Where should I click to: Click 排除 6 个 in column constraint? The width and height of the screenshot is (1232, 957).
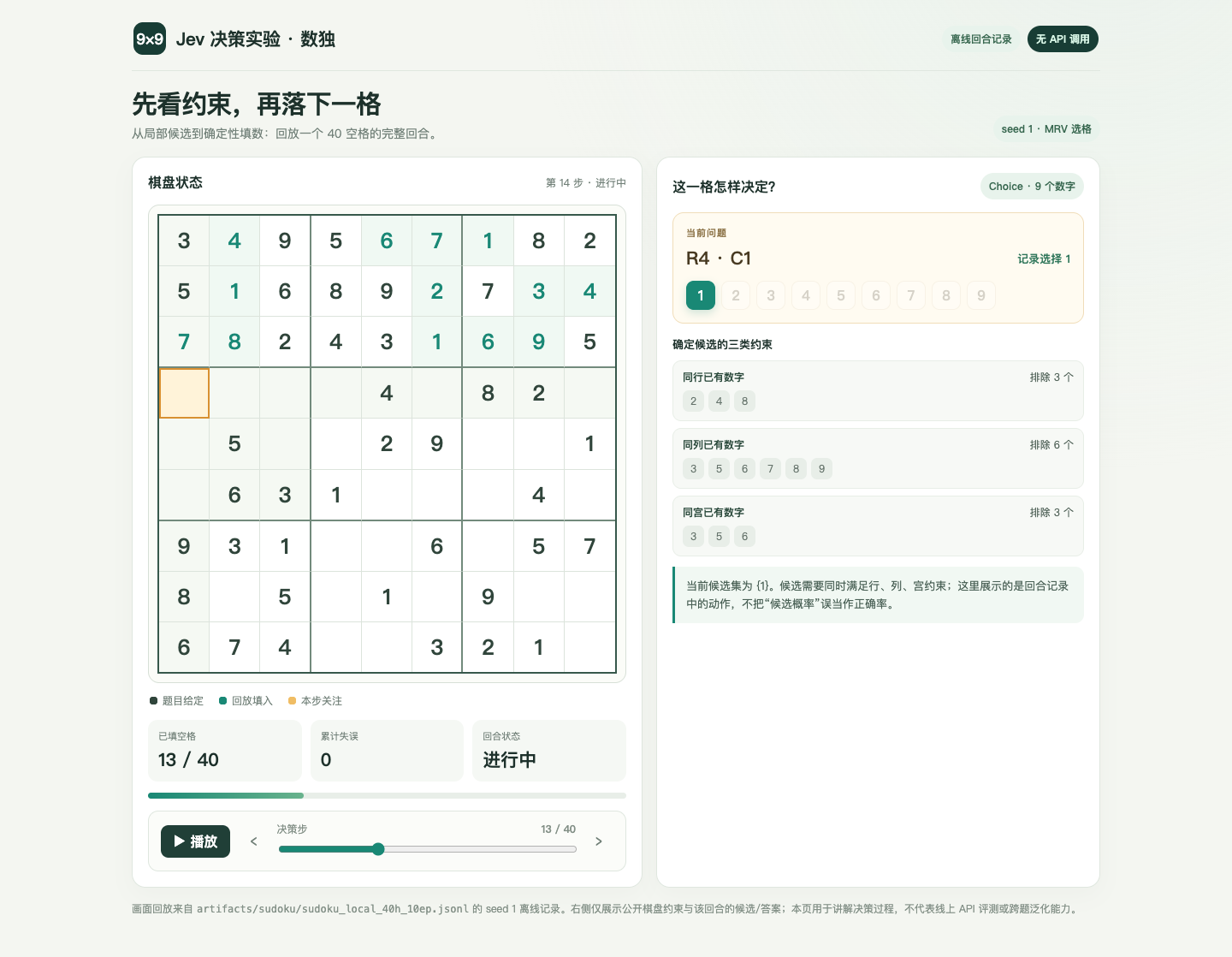pyautogui.click(x=1051, y=445)
